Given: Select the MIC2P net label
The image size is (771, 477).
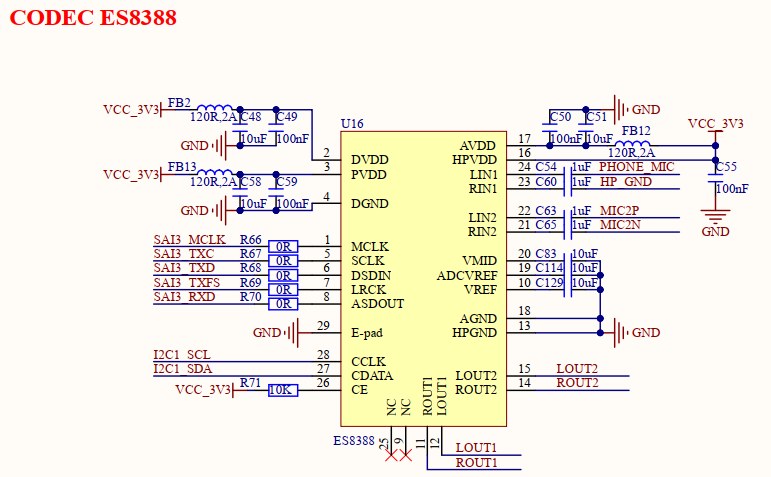Looking at the screenshot, I should pyautogui.click(x=619, y=211).
